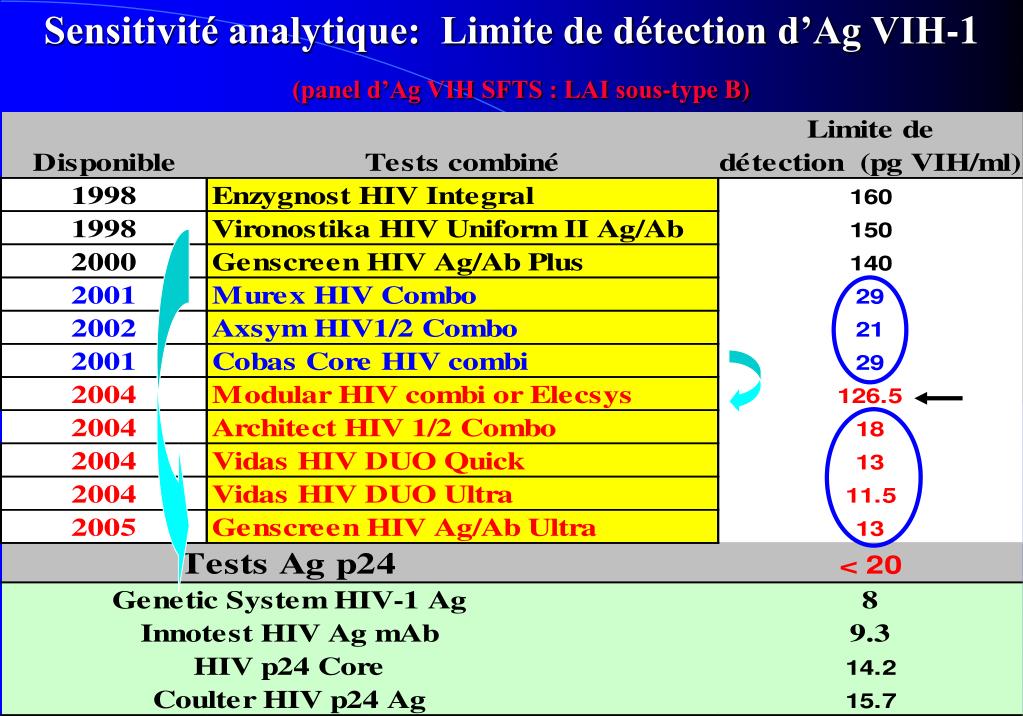Click the 'Disponible' column header
This screenshot has width=1023, height=716.
pyautogui.click(x=104, y=163)
